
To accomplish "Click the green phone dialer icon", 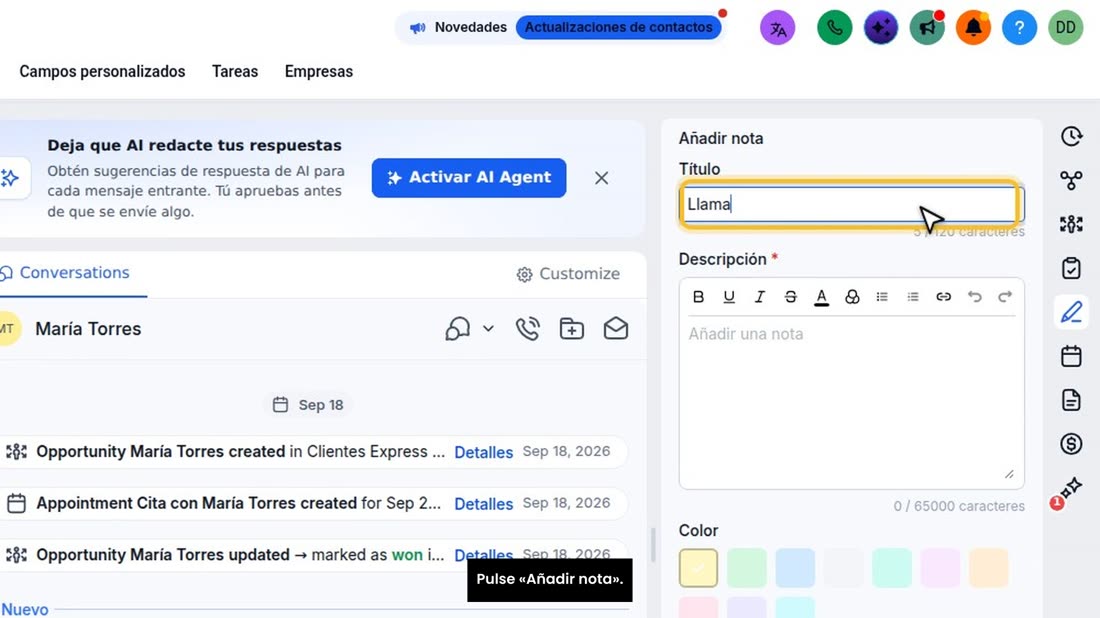I will 834,28.
